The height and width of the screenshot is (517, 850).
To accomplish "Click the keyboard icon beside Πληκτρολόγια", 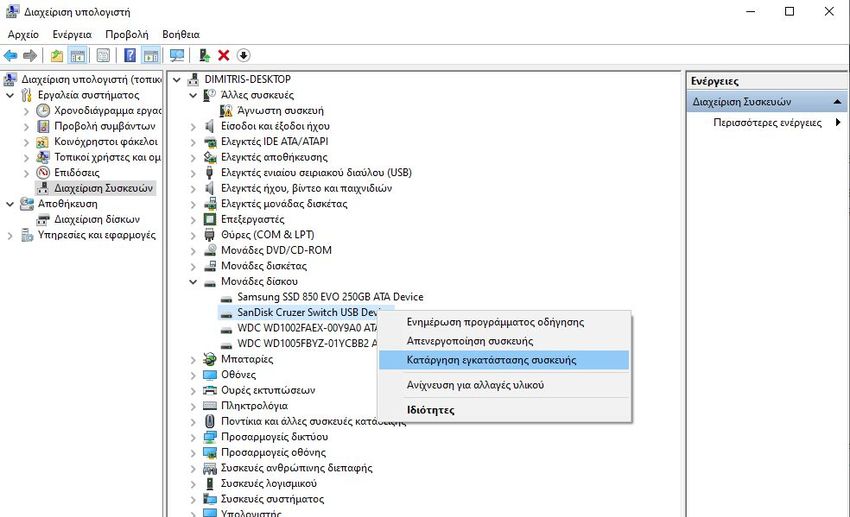I will coord(210,405).
